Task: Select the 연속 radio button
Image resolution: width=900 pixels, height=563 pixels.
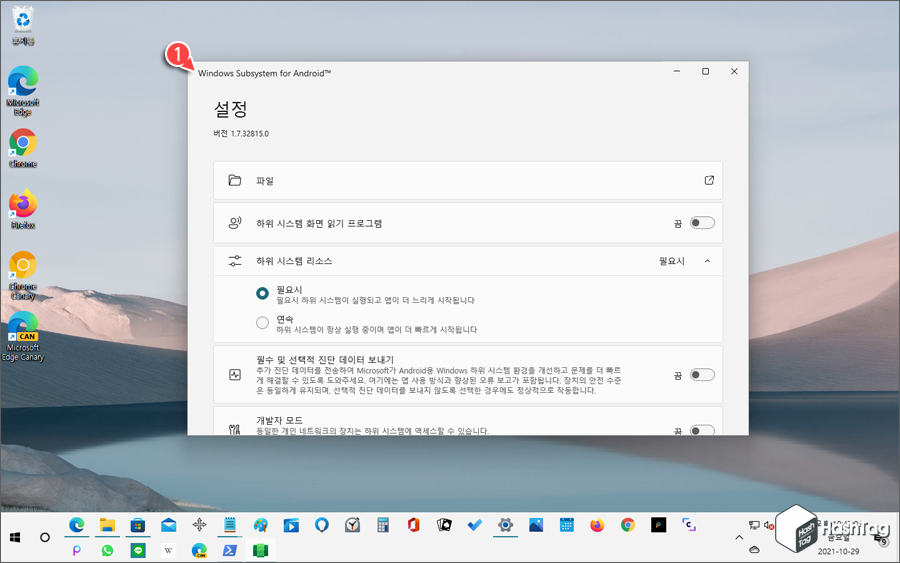Action: coord(262,323)
